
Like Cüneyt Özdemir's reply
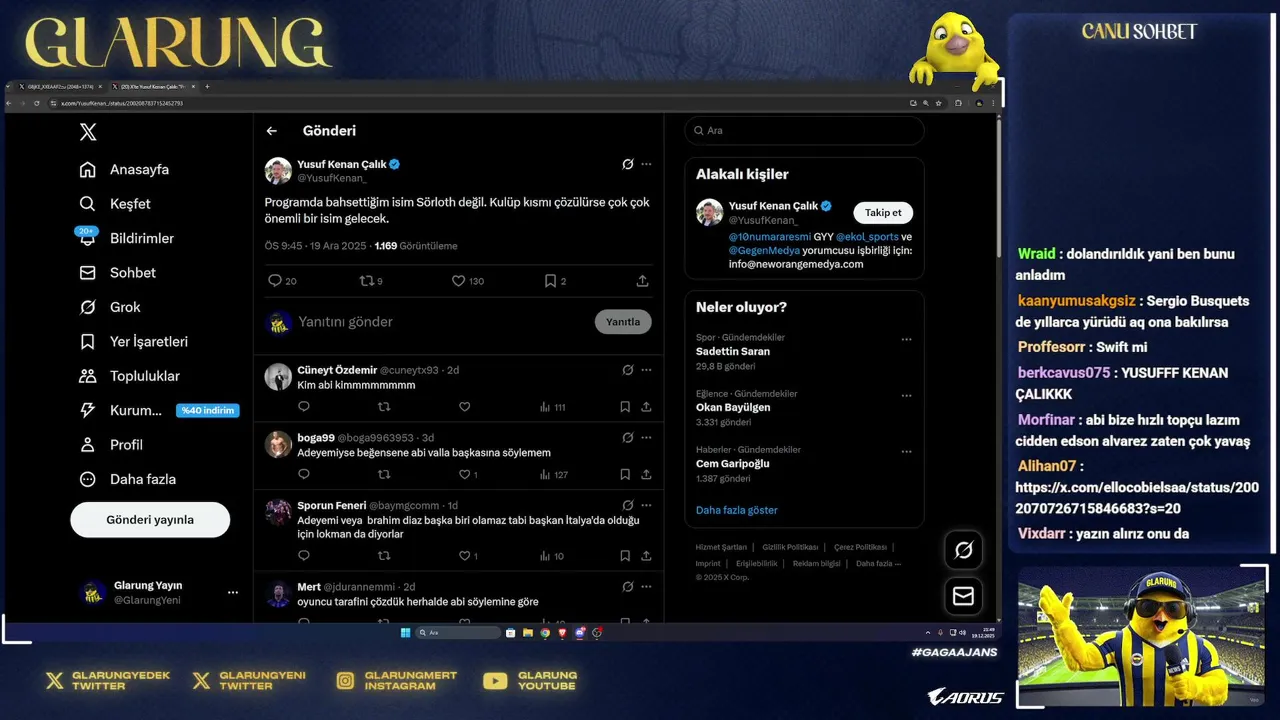[465, 407]
